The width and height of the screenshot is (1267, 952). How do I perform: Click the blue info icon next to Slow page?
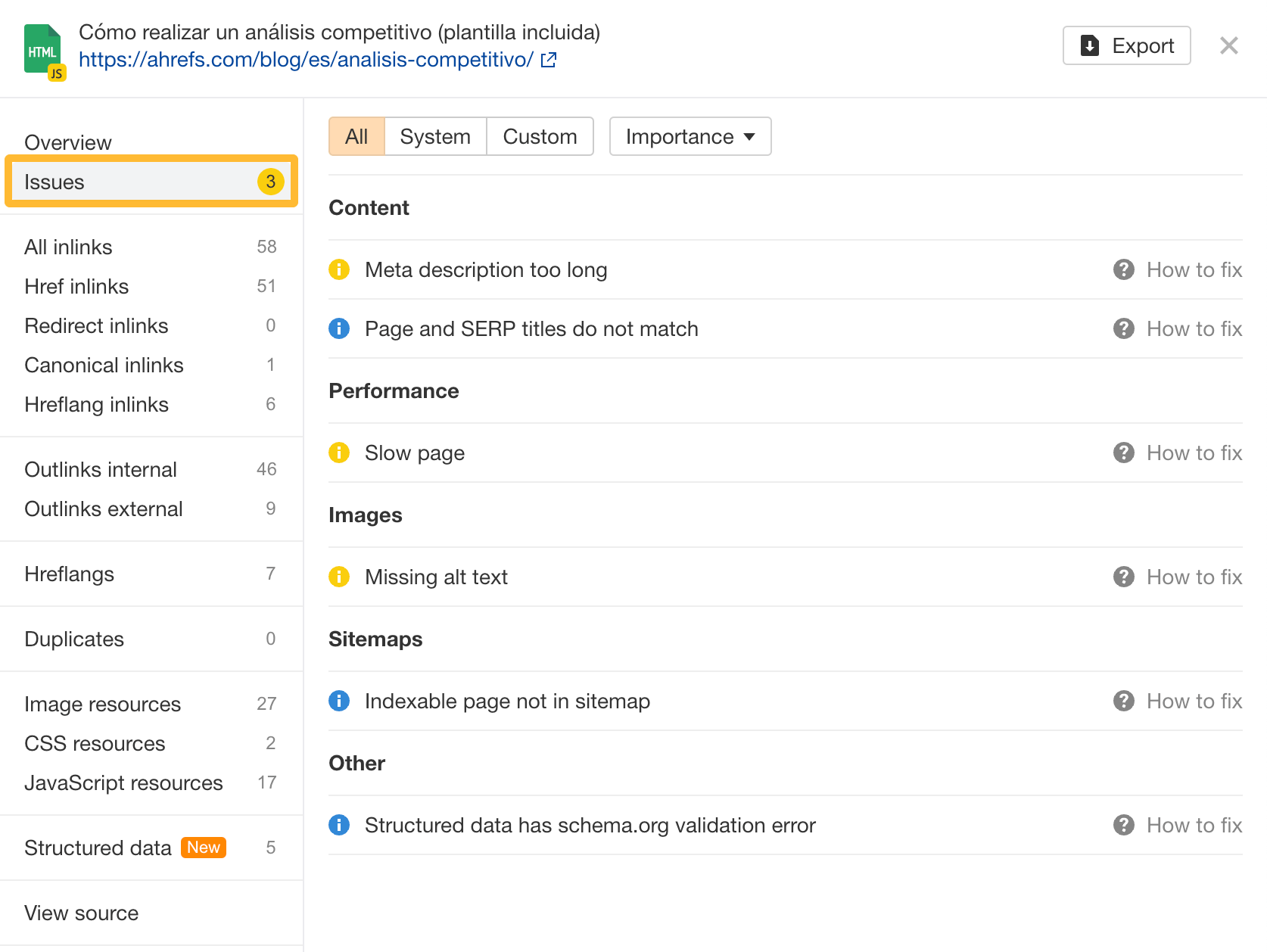pos(338,453)
